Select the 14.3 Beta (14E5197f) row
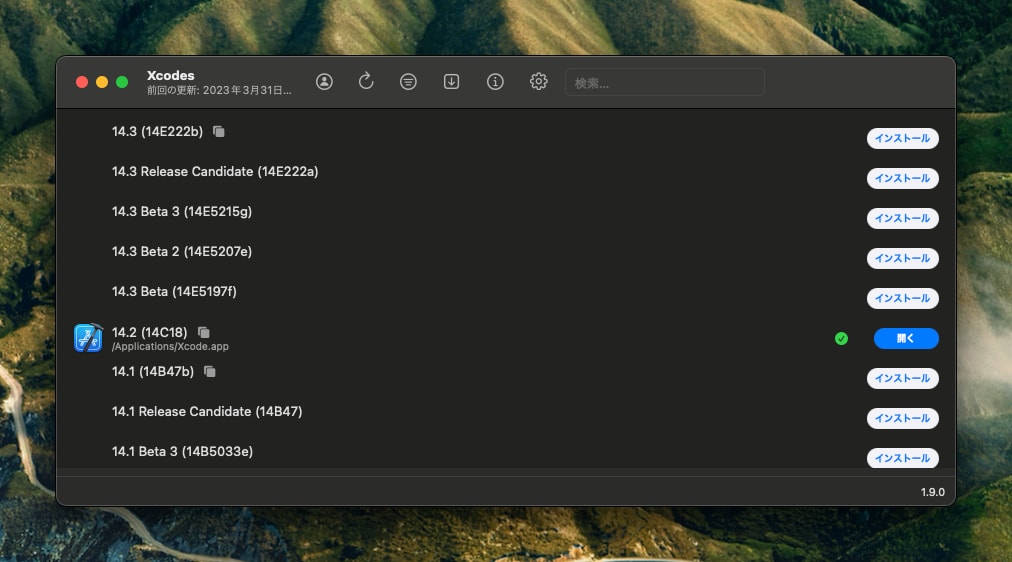The width and height of the screenshot is (1012, 562). tap(174, 292)
